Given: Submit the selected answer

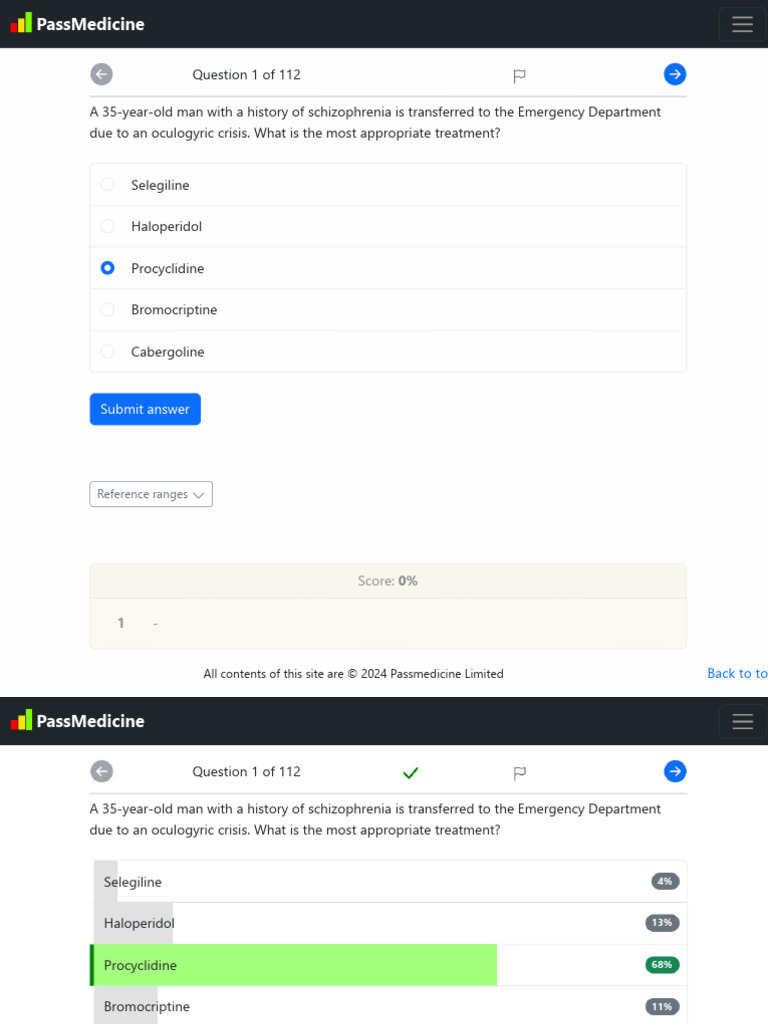Looking at the screenshot, I should (x=145, y=409).
